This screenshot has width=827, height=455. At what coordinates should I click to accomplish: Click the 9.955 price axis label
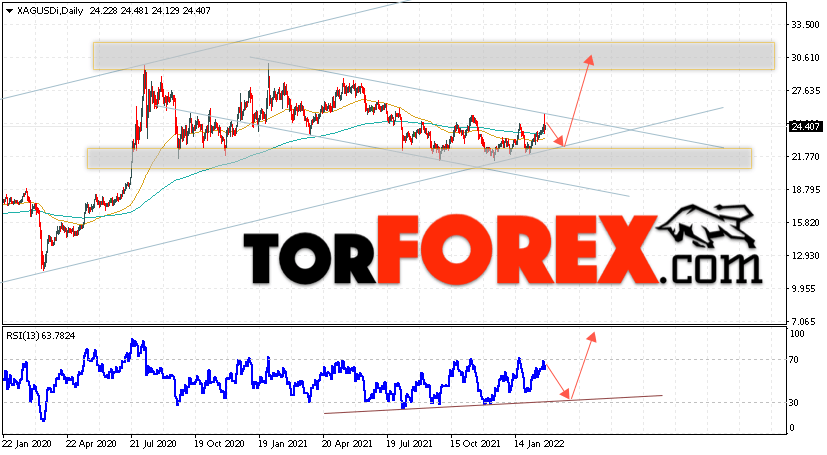pyautogui.click(x=805, y=288)
